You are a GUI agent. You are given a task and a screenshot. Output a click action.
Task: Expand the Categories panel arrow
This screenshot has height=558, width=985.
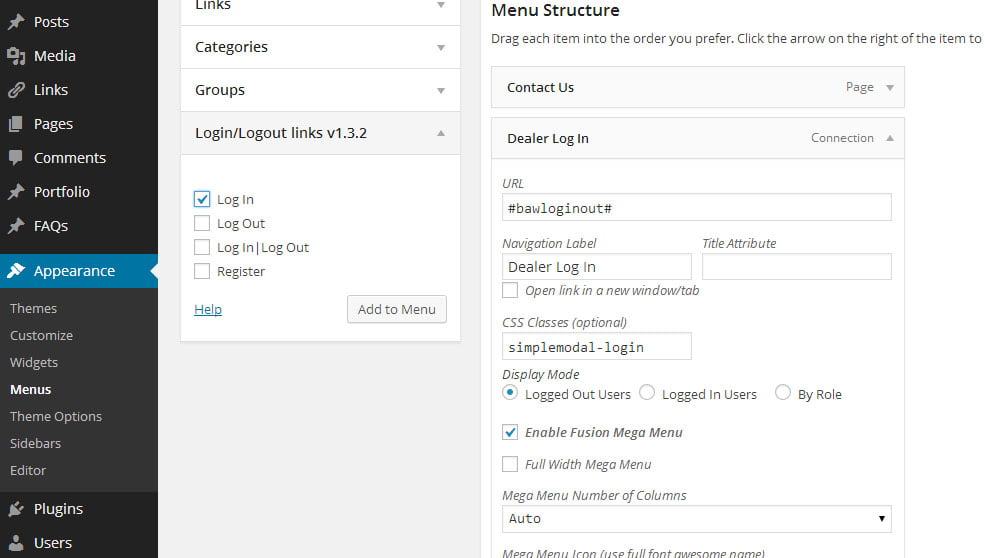coord(441,47)
